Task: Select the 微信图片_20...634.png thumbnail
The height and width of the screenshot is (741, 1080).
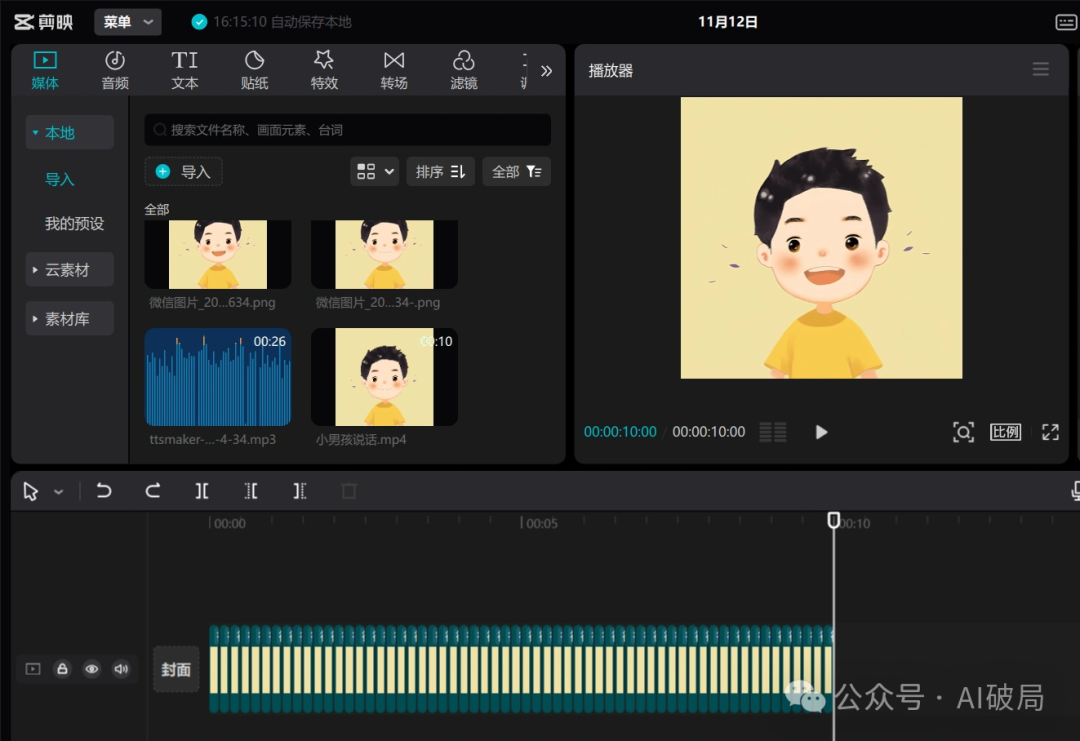Action: point(218,255)
